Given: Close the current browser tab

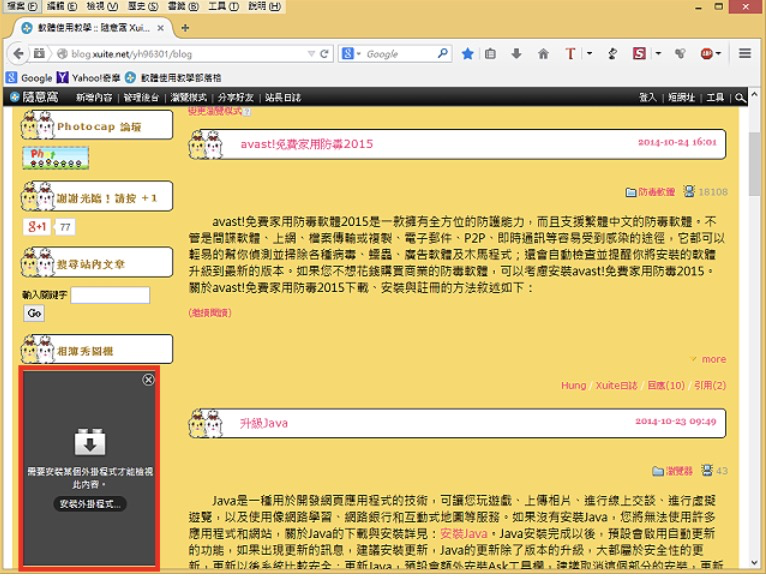Looking at the screenshot, I should coord(160,28).
